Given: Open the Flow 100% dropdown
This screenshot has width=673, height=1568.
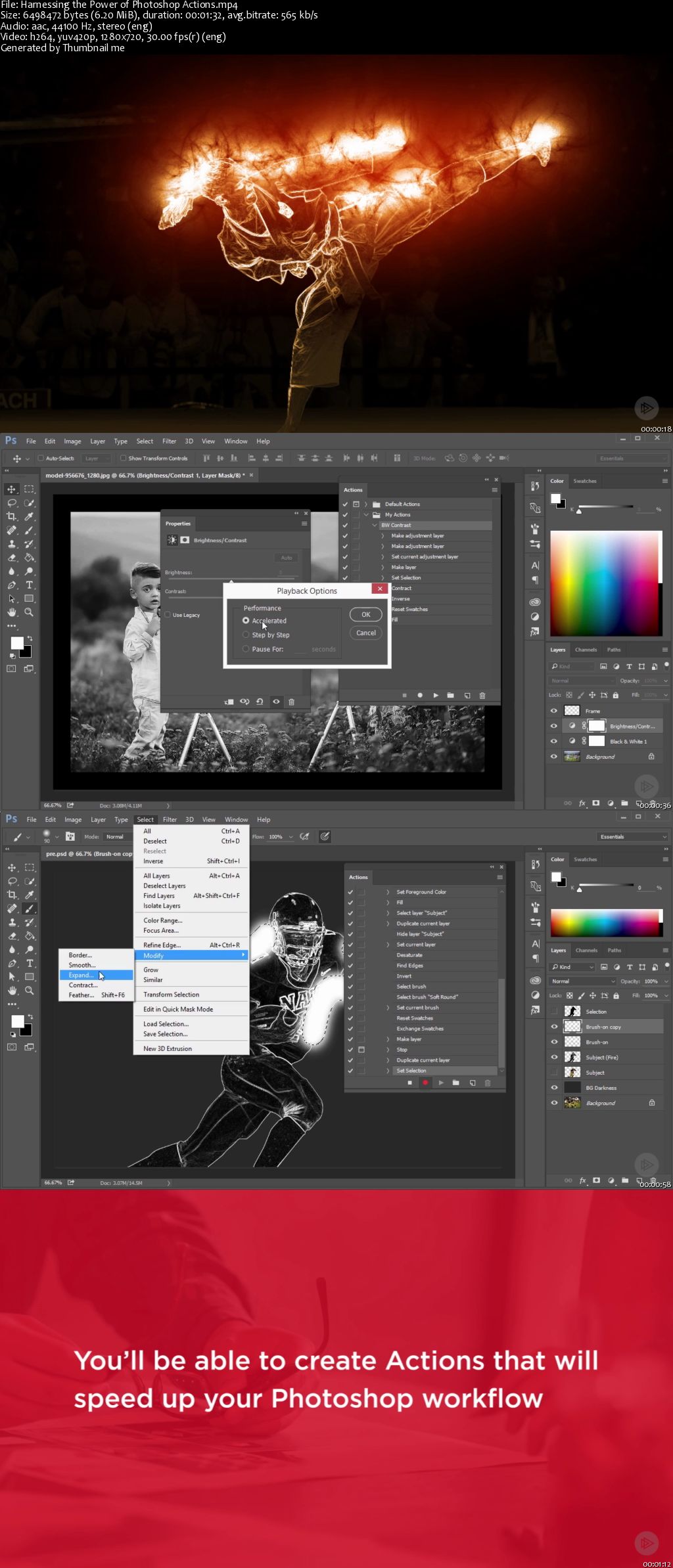Looking at the screenshot, I should (x=290, y=836).
